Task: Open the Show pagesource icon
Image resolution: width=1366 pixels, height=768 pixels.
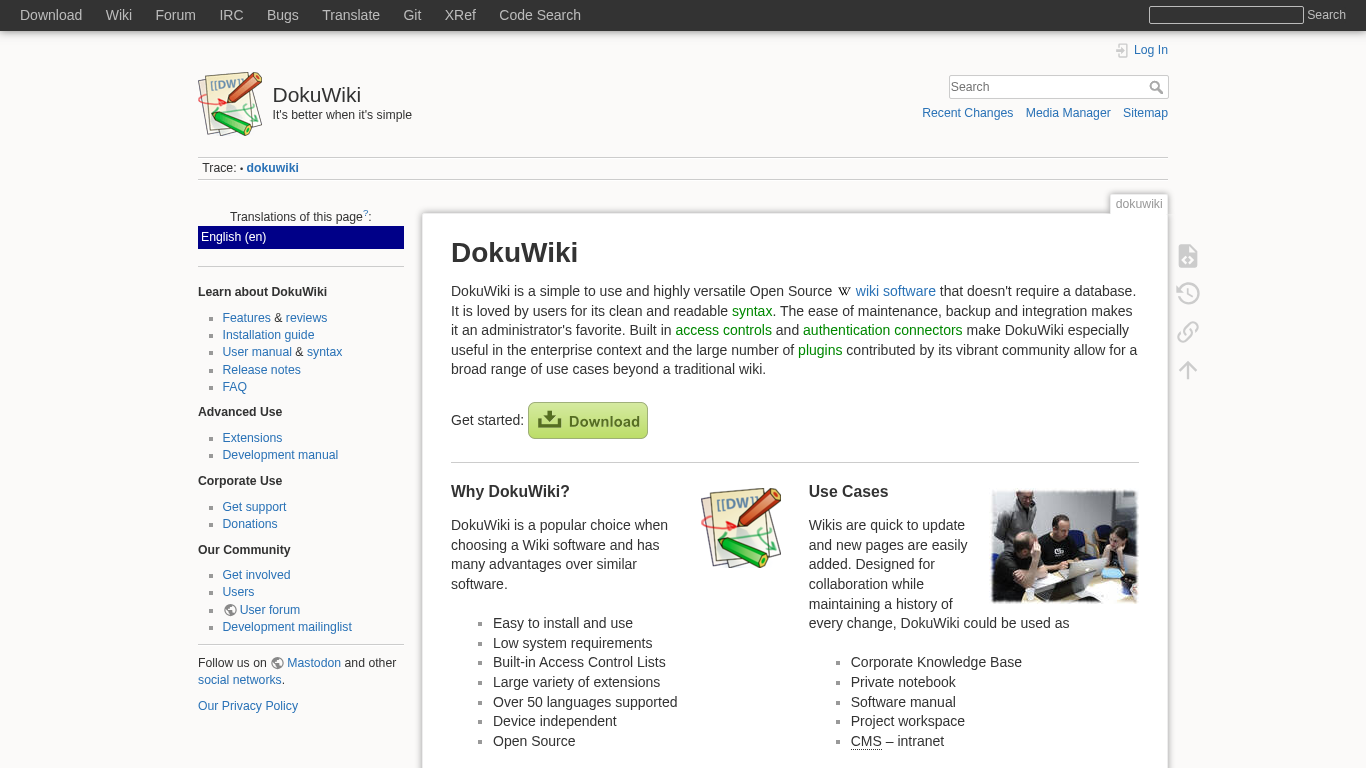Action: point(1188,256)
